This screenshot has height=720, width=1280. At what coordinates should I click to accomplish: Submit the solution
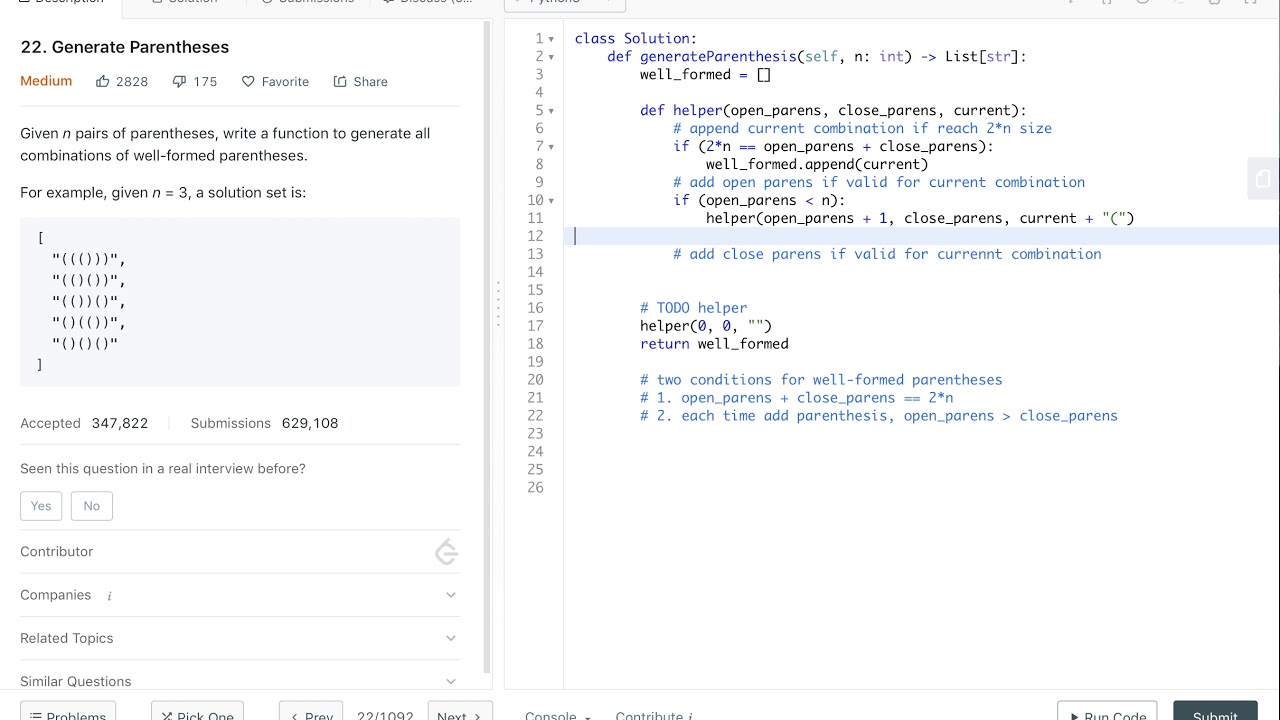1215,711
